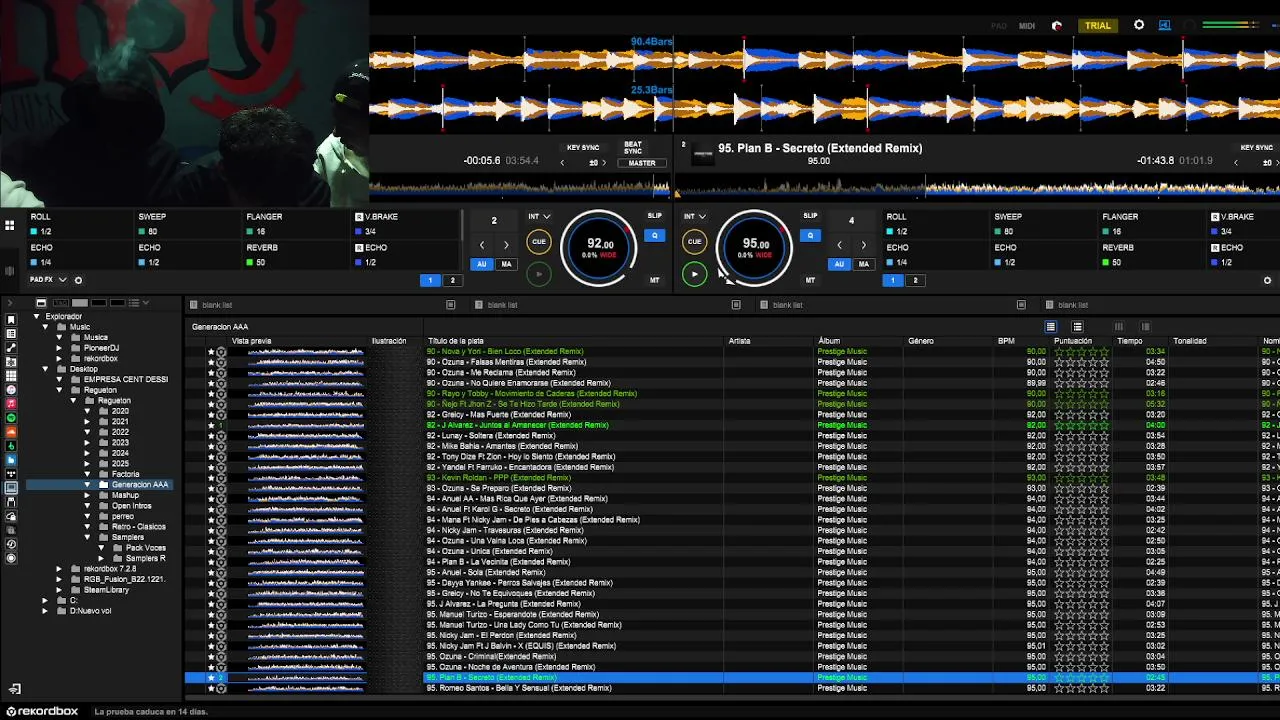Enable auto loop AU on left deck

[482, 264]
